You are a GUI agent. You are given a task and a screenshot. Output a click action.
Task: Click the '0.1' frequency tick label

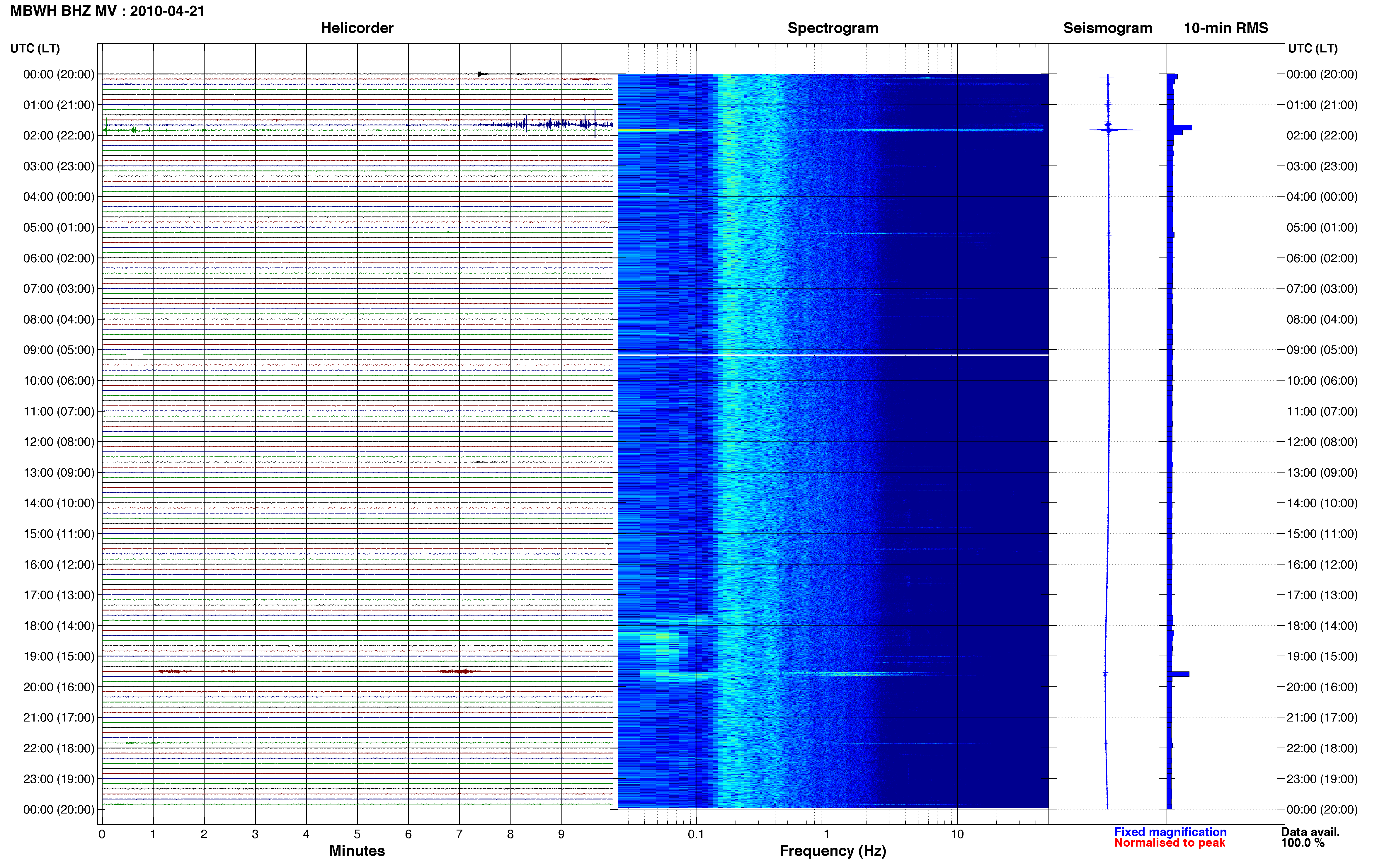point(696,834)
